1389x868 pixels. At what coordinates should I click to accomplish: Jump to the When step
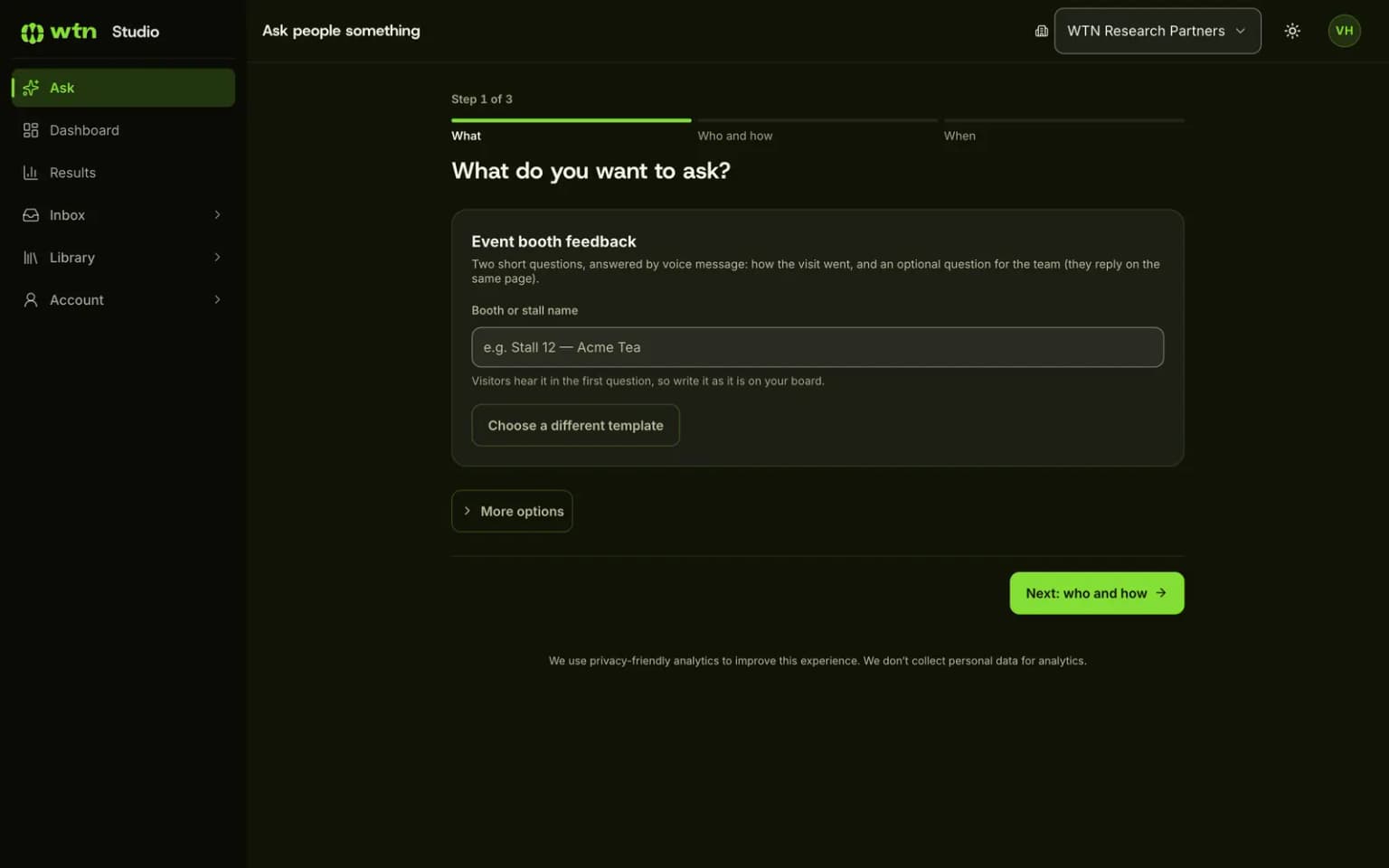click(x=959, y=136)
